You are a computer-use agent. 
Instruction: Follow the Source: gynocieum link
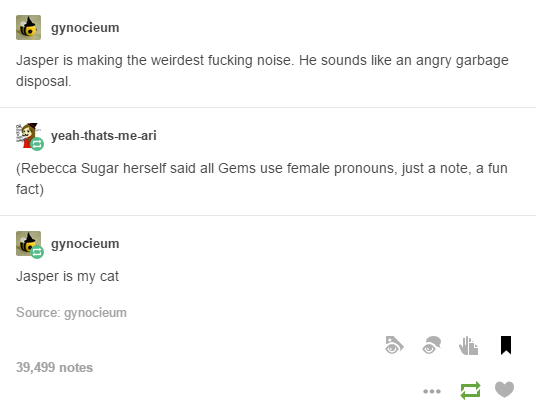coord(71,312)
